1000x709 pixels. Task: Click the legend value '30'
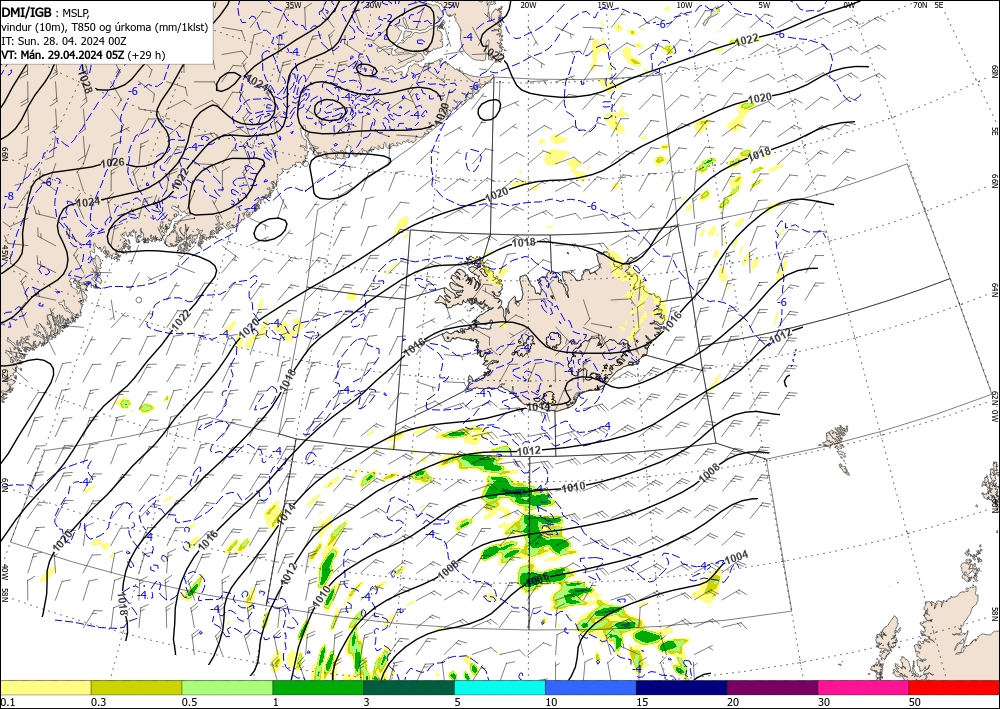tap(823, 702)
